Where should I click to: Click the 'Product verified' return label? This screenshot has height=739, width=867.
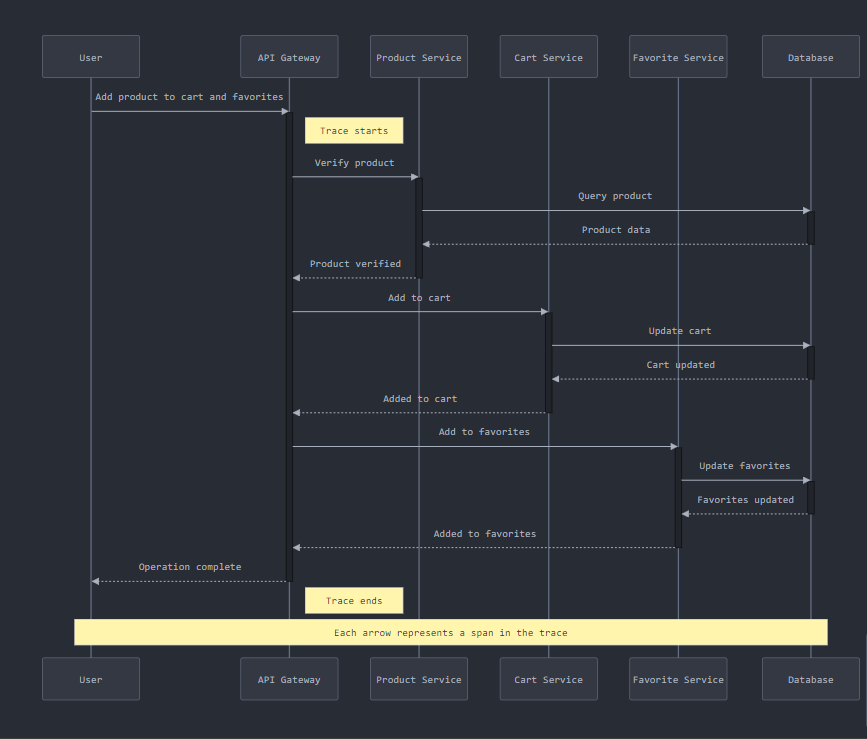coord(355,264)
